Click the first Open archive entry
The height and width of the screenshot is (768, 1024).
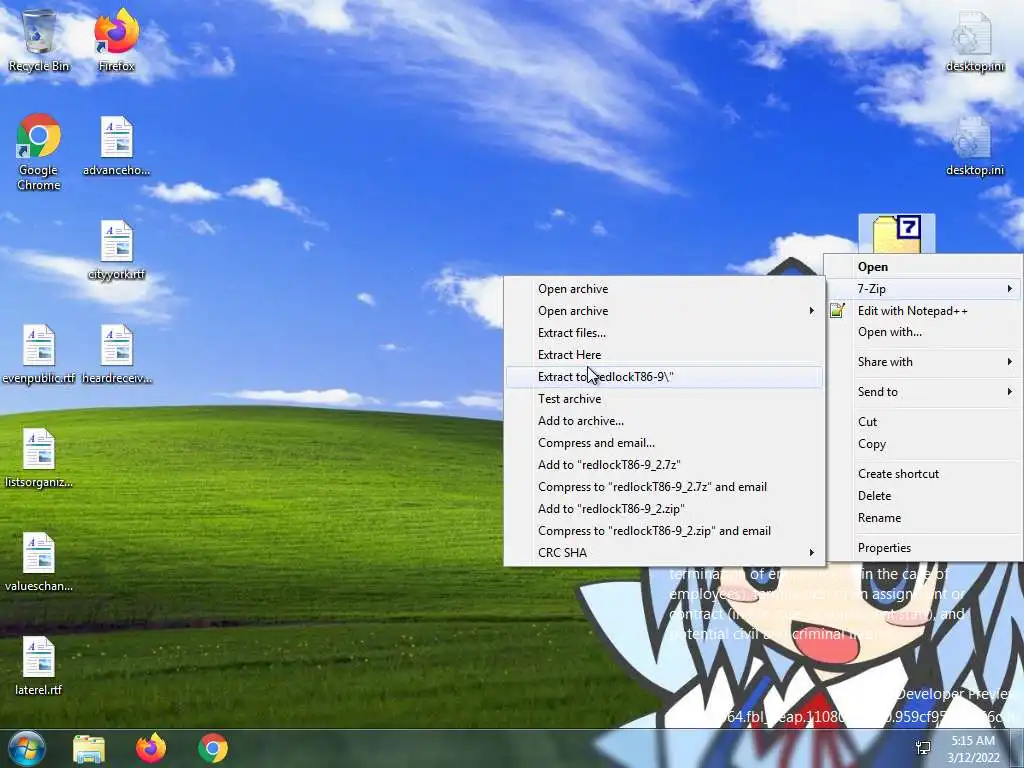[x=664, y=289]
